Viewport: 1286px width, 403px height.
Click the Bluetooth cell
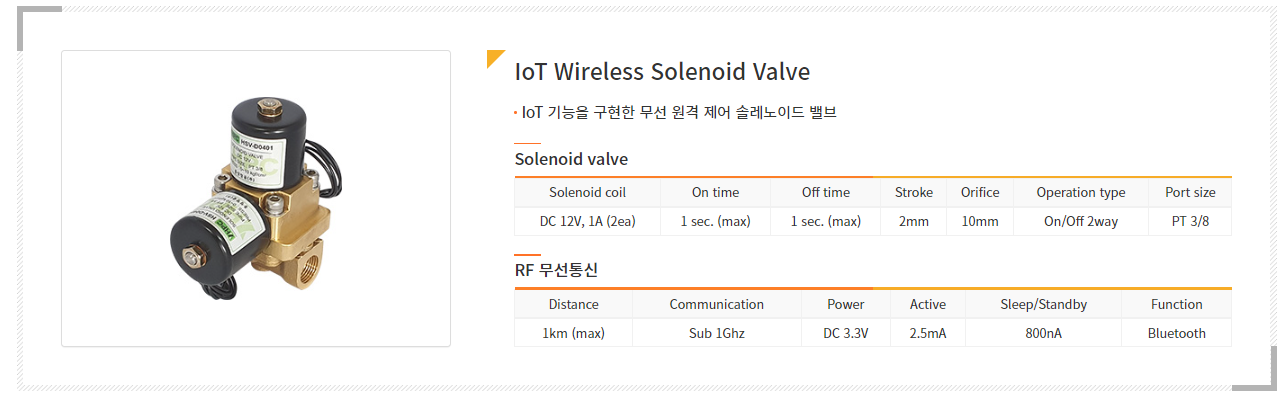tap(1176, 333)
